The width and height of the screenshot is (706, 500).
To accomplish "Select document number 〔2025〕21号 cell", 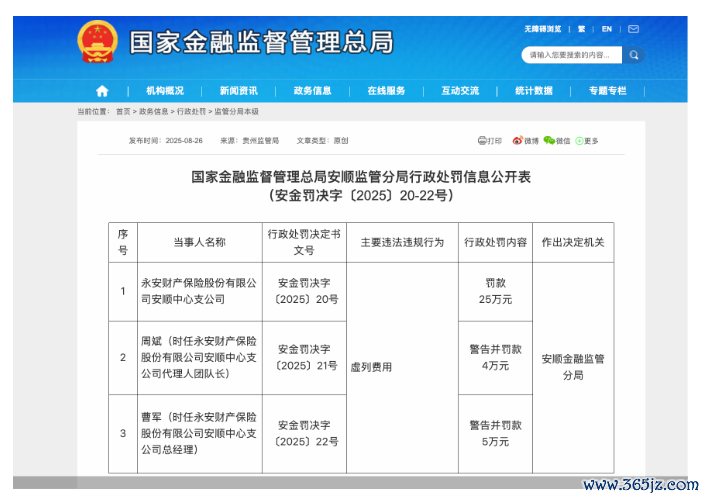I will click(x=304, y=358).
